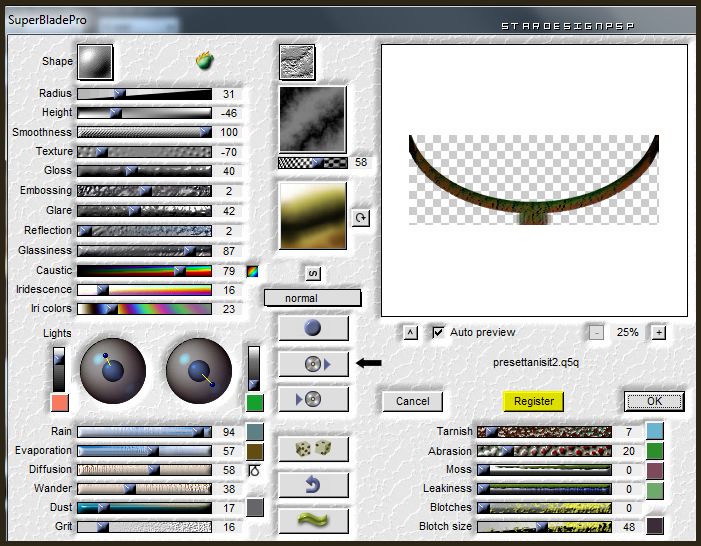This screenshot has width=701, height=546.
Task: Click the Cancel button
Action: [412, 401]
